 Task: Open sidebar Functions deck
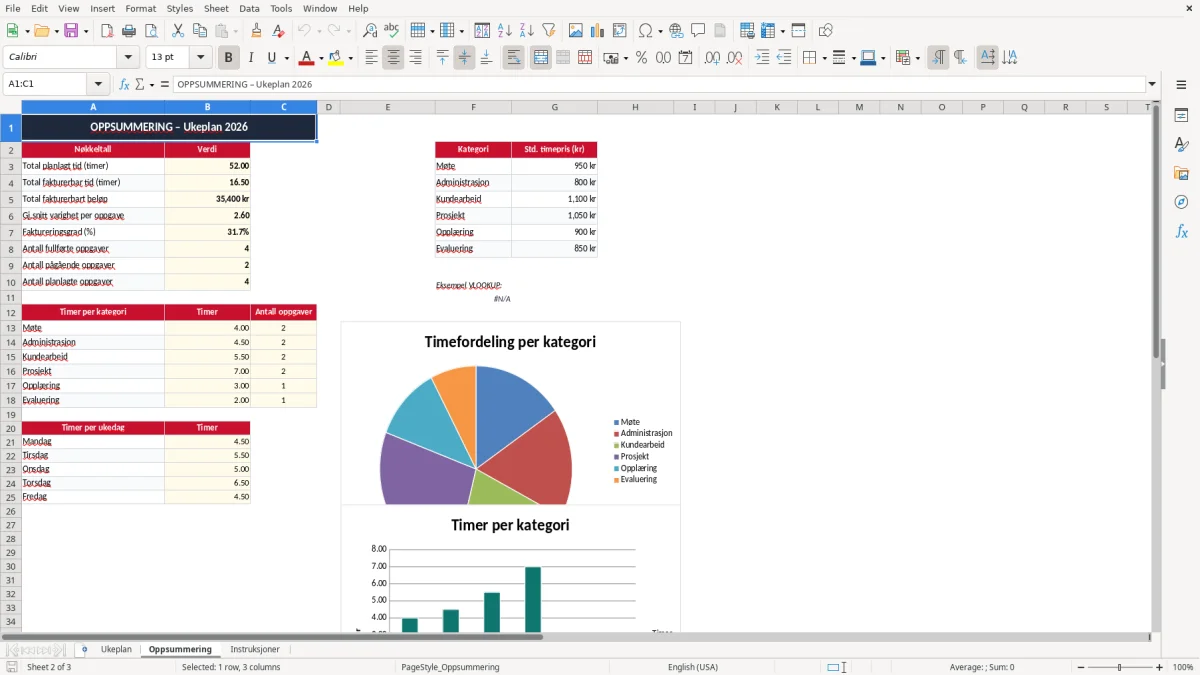coord(1181,232)
